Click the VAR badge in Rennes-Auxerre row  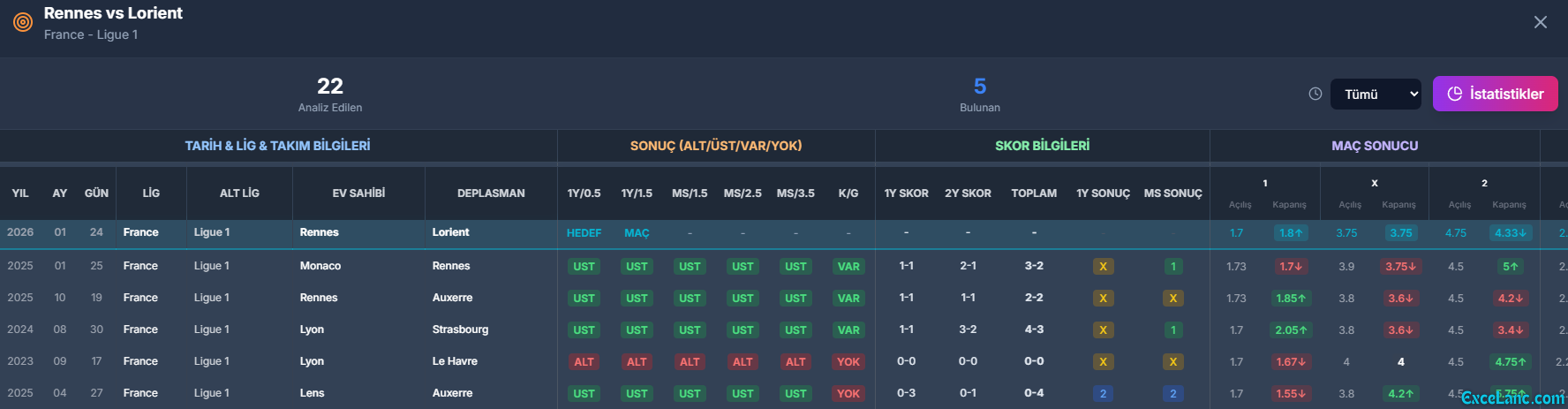pos(848,299)
